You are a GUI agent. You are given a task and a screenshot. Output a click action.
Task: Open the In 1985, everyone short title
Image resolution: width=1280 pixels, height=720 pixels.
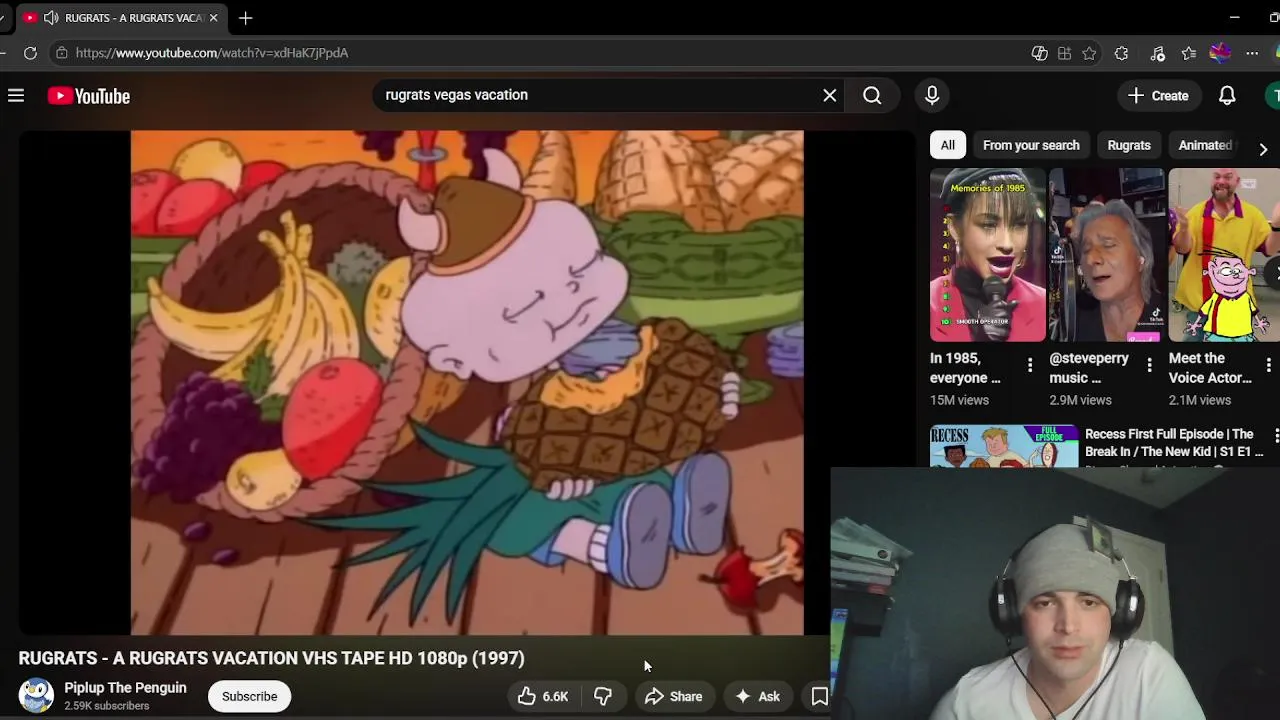point(965,368)
